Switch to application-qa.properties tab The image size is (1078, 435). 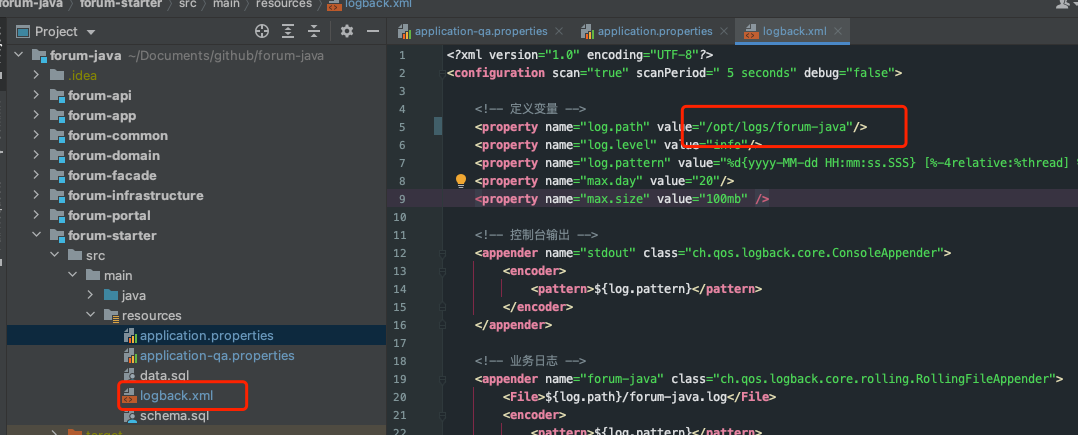tap(481, 31)
